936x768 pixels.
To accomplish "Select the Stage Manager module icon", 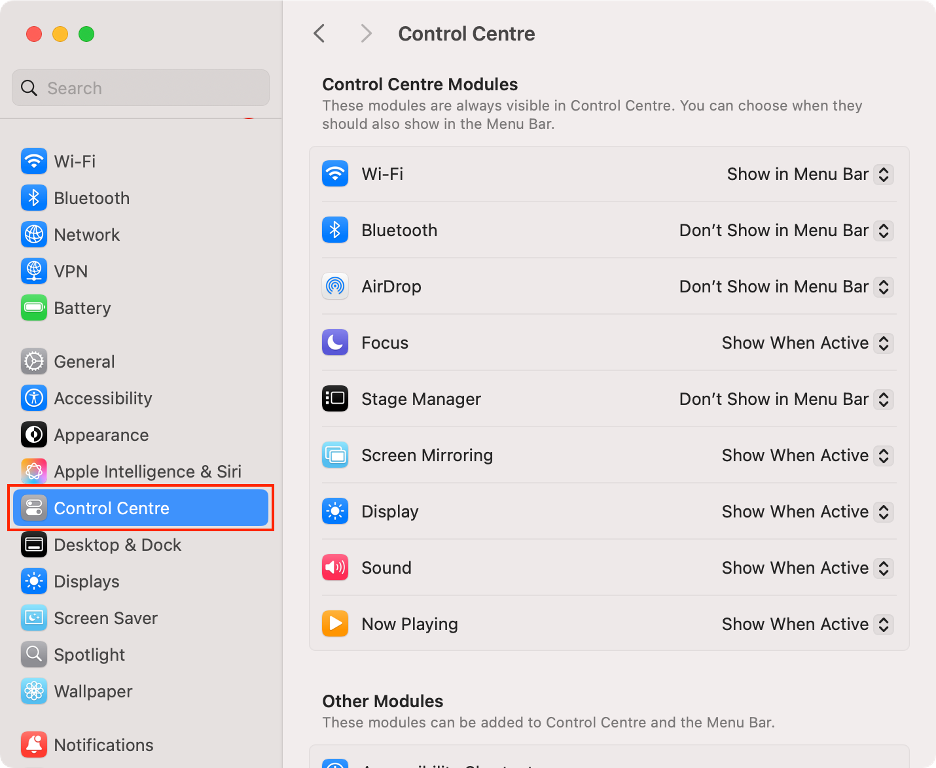I will pyautogui.click(x=335, y=399).
